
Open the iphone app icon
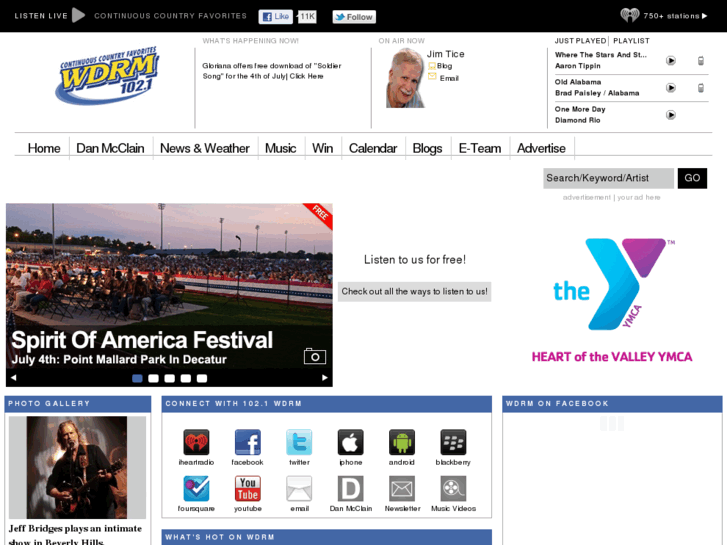[351, 442]
